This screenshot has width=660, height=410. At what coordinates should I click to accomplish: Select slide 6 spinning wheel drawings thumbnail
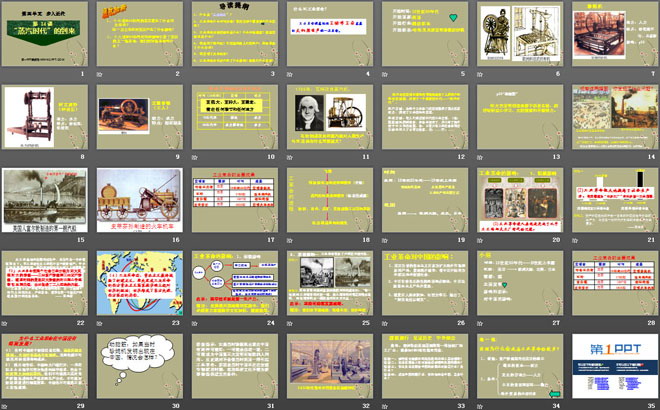520,34
